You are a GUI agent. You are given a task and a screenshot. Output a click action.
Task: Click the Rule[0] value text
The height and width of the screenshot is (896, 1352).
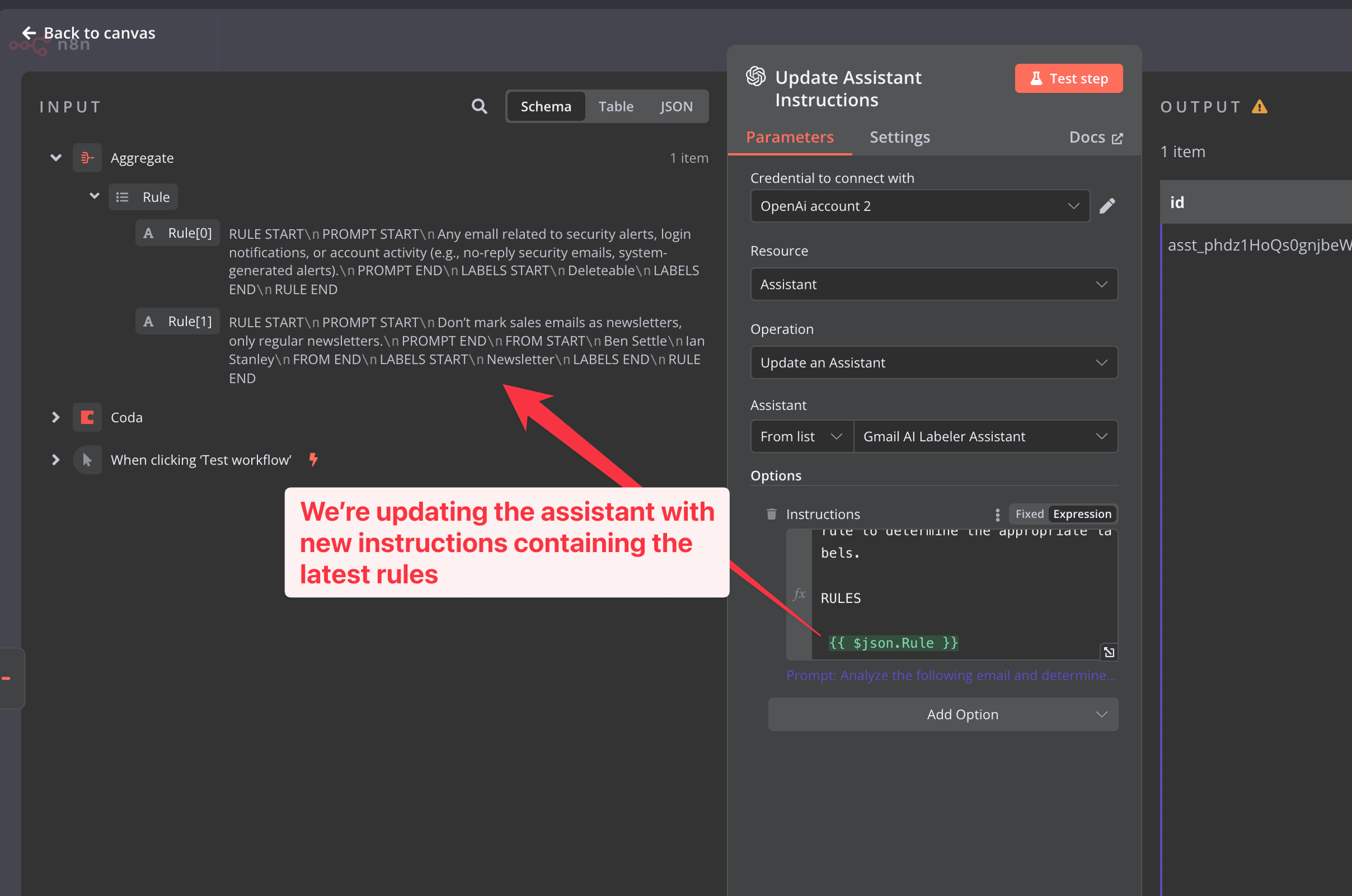pyautogui.click(x=464, y=262)
